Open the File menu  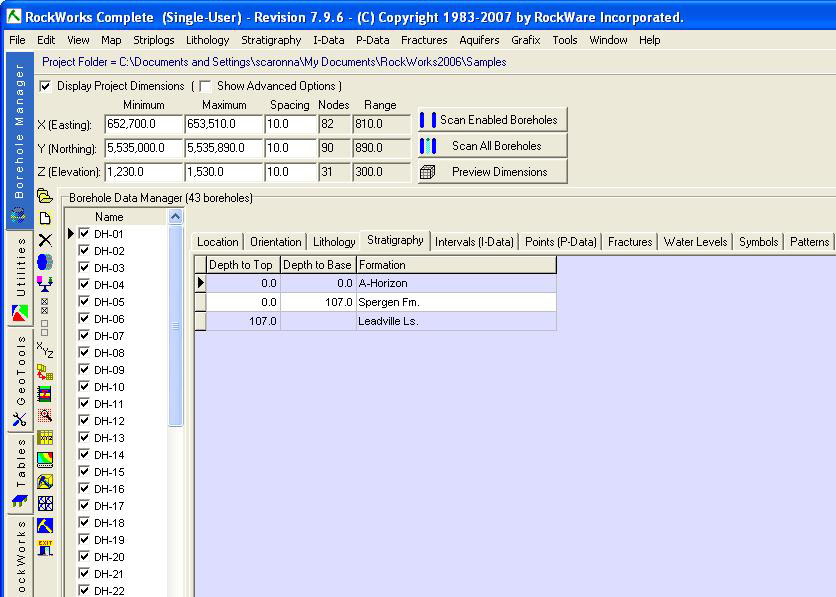17,40
